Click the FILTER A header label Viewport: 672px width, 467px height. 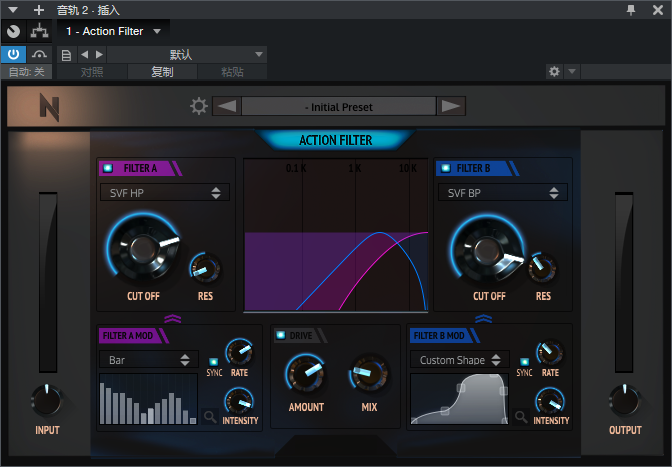click(140, 168)
